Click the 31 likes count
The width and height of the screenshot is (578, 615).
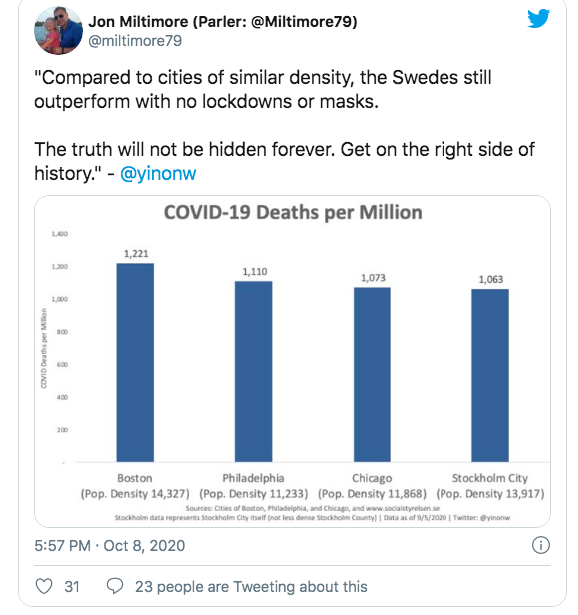tap(72, 587)
